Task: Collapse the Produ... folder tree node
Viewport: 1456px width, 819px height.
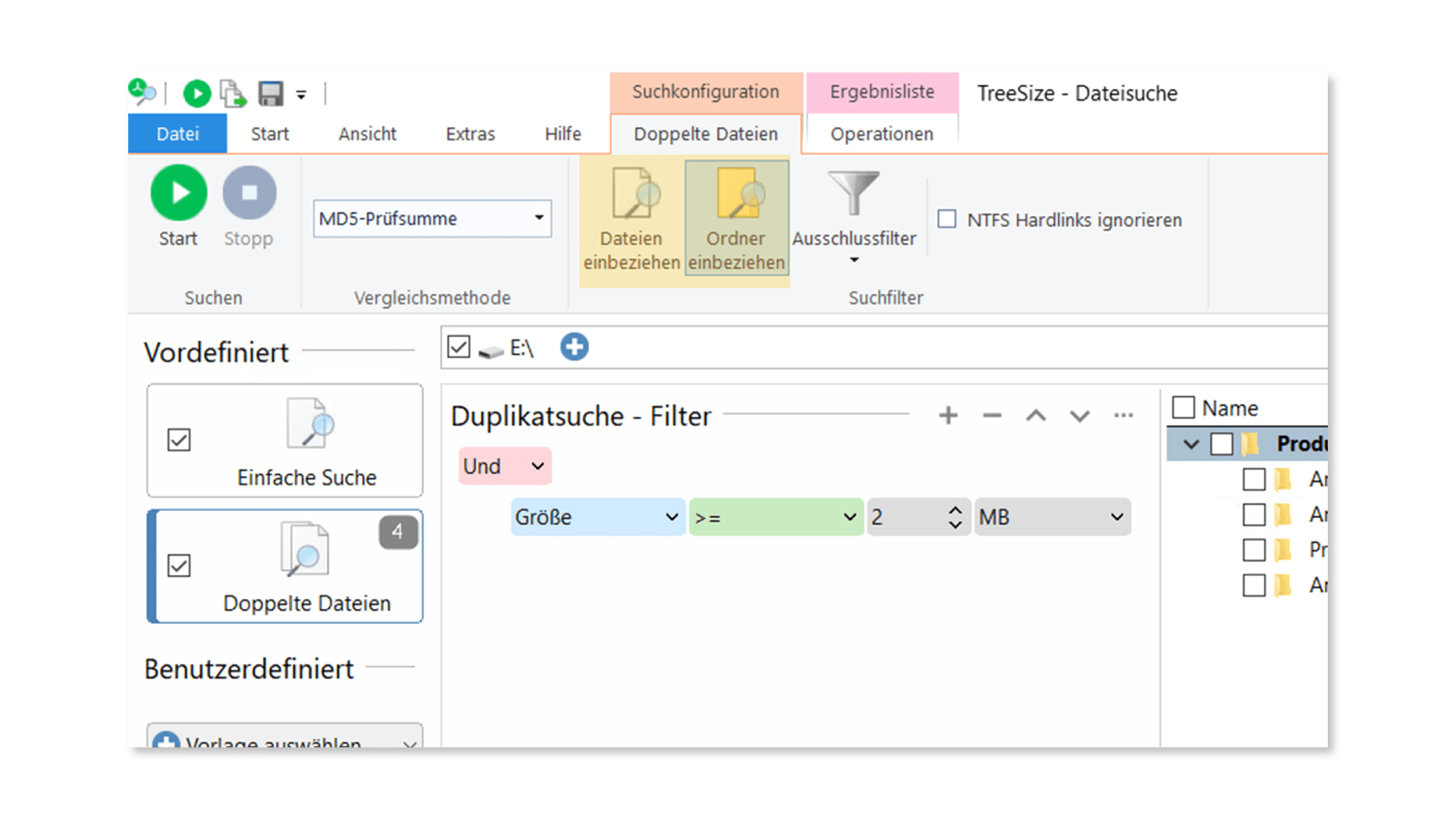Action: [1191, 444]
